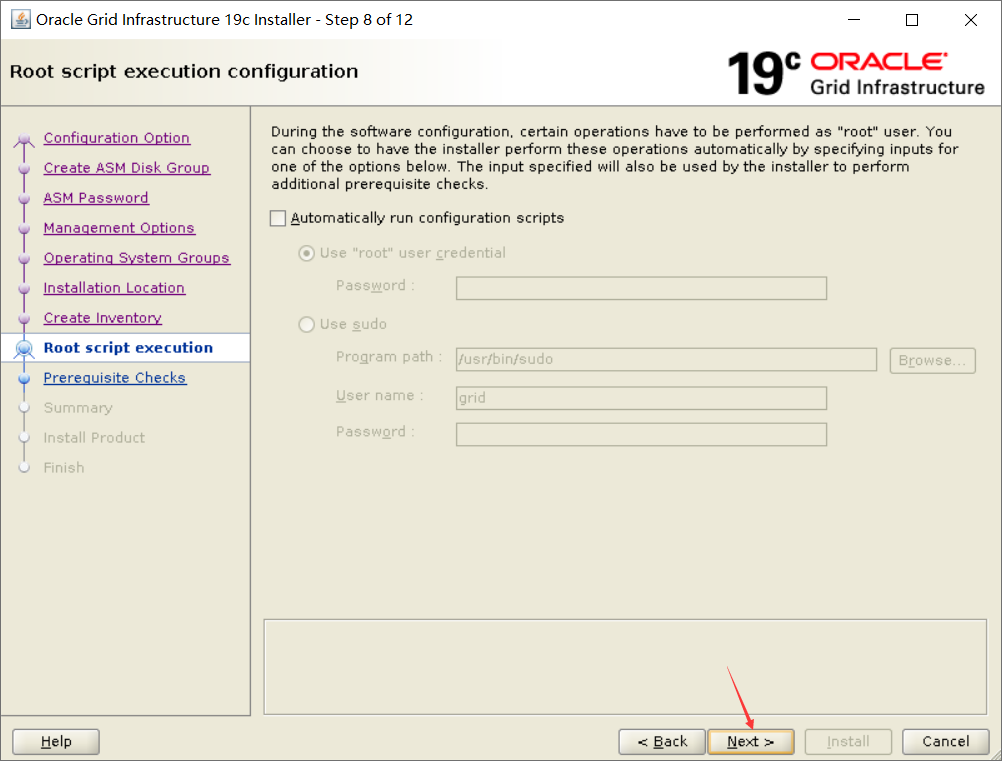This screenshot has width=1002, height=761.
Task: Select Use "root" user credential radio button
Action: pos(307,254)
